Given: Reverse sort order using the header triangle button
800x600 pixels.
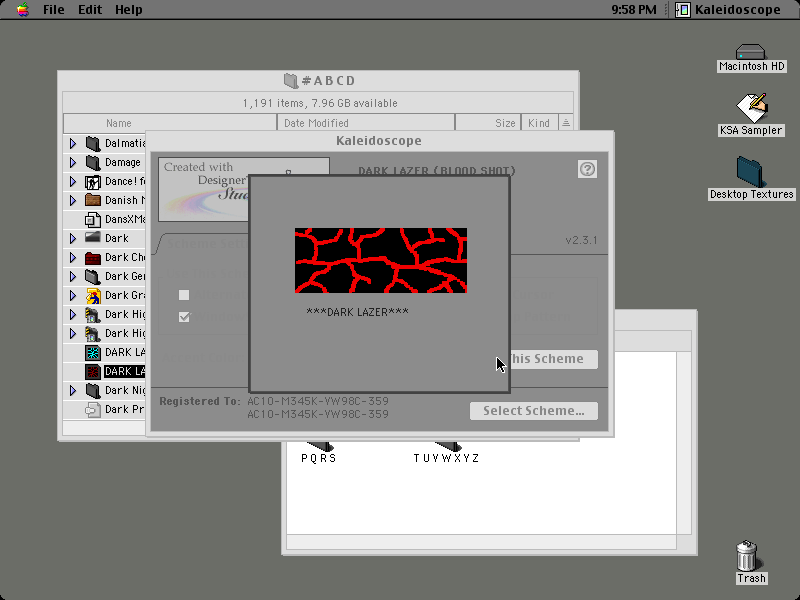Looking at the screenshot, I should point(566,123).
